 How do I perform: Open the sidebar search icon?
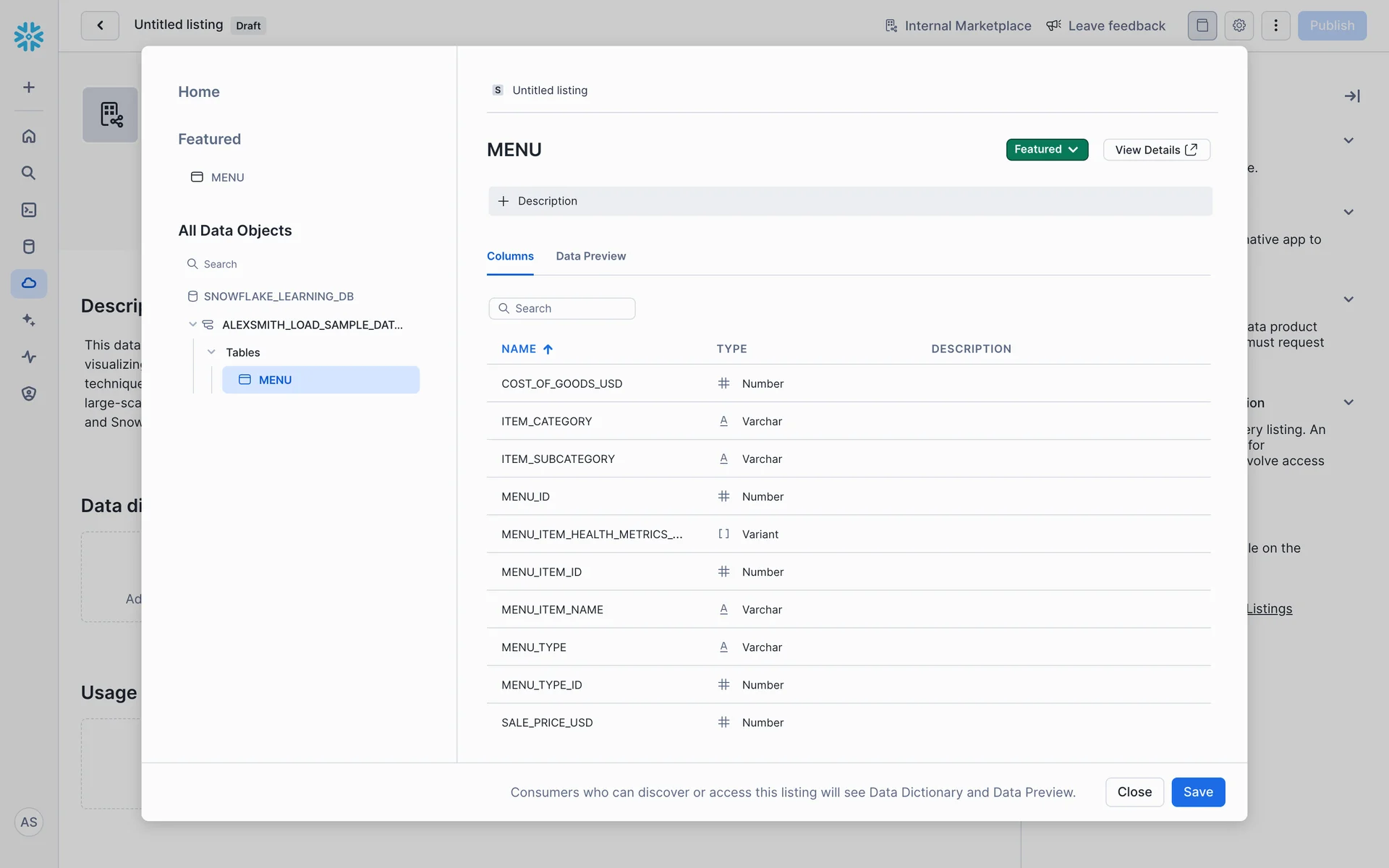(x=29, y=173)
